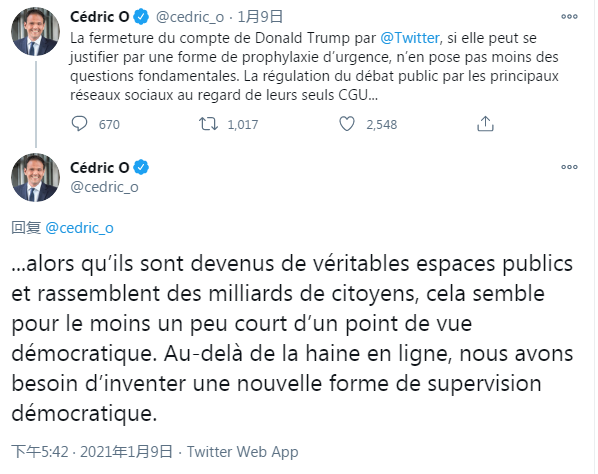The image size is (598, 474).
Task: Open the second tweet's three-dot menu
Action: [x=569, y=167]
